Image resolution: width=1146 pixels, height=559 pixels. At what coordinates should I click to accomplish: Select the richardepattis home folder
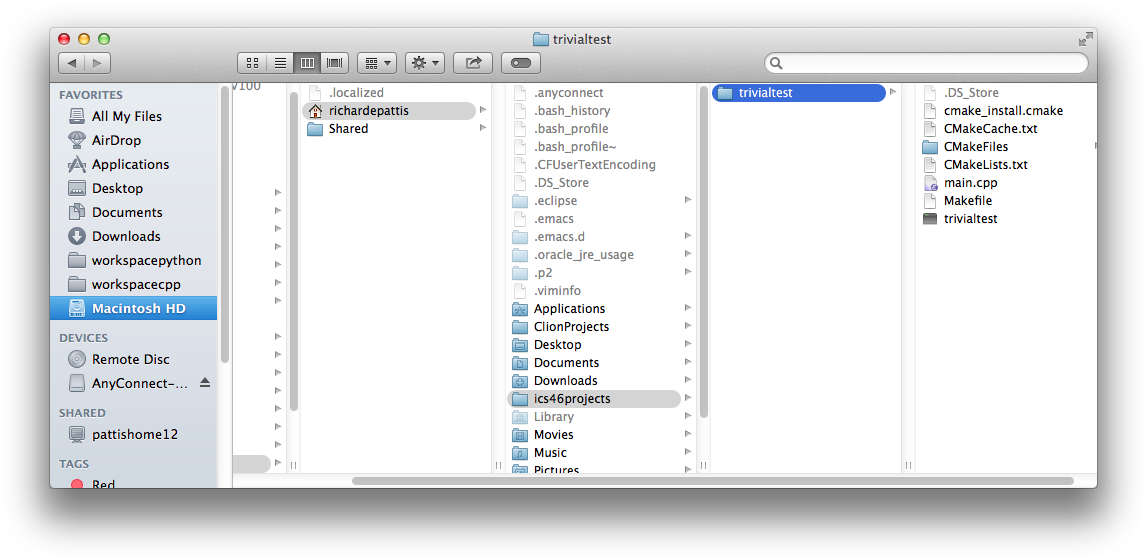pos(389,111)
